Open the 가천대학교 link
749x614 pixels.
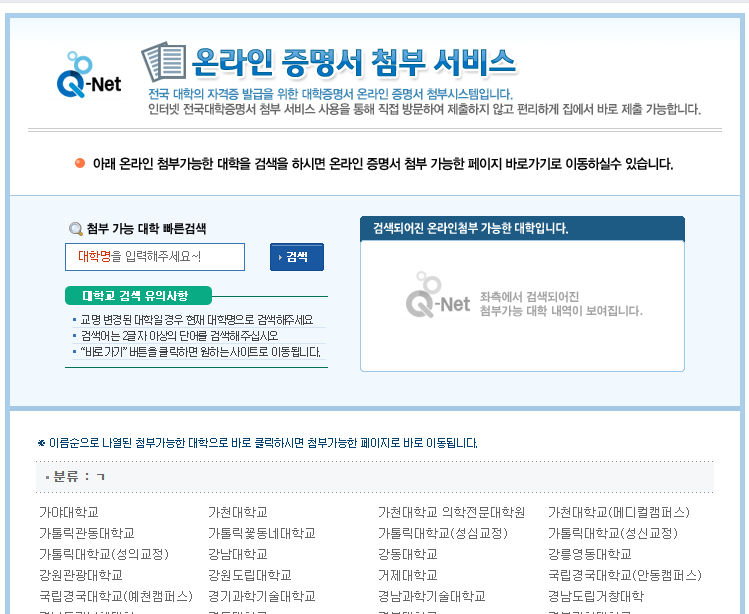pos(238,512)
